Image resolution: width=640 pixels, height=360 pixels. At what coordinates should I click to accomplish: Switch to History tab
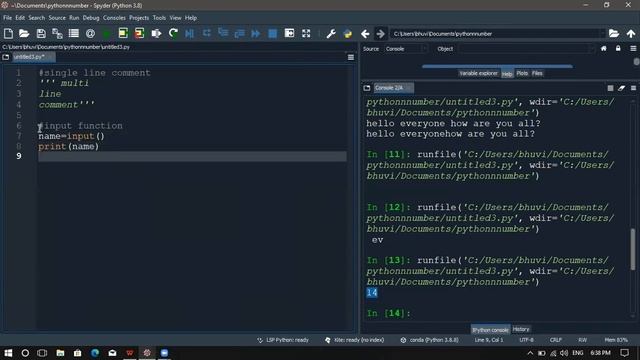[x=521, y=329]
